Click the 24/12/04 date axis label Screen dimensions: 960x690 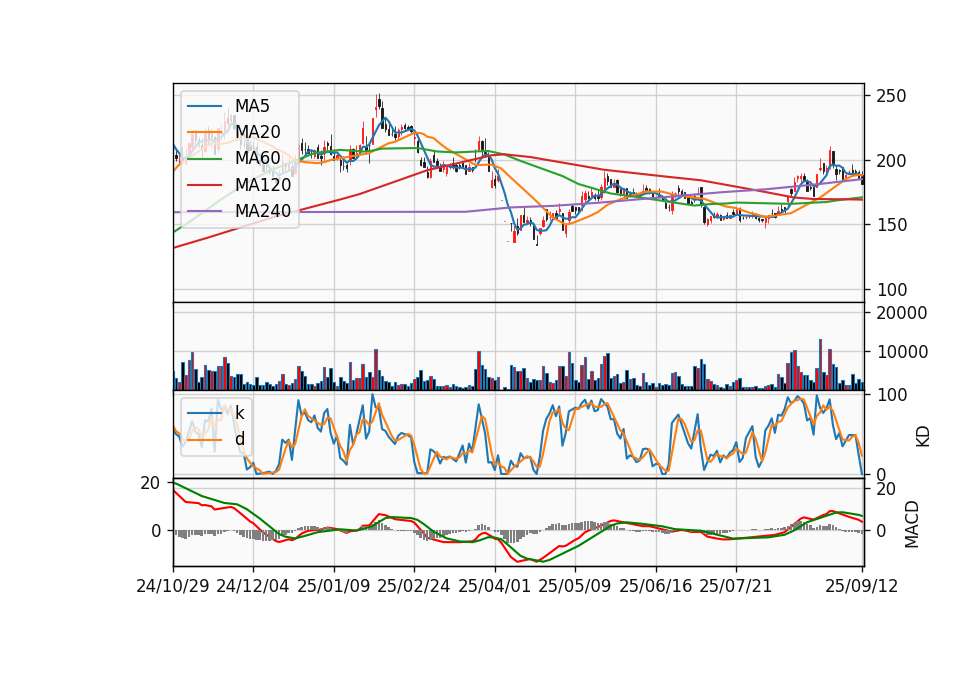point(253,586)
